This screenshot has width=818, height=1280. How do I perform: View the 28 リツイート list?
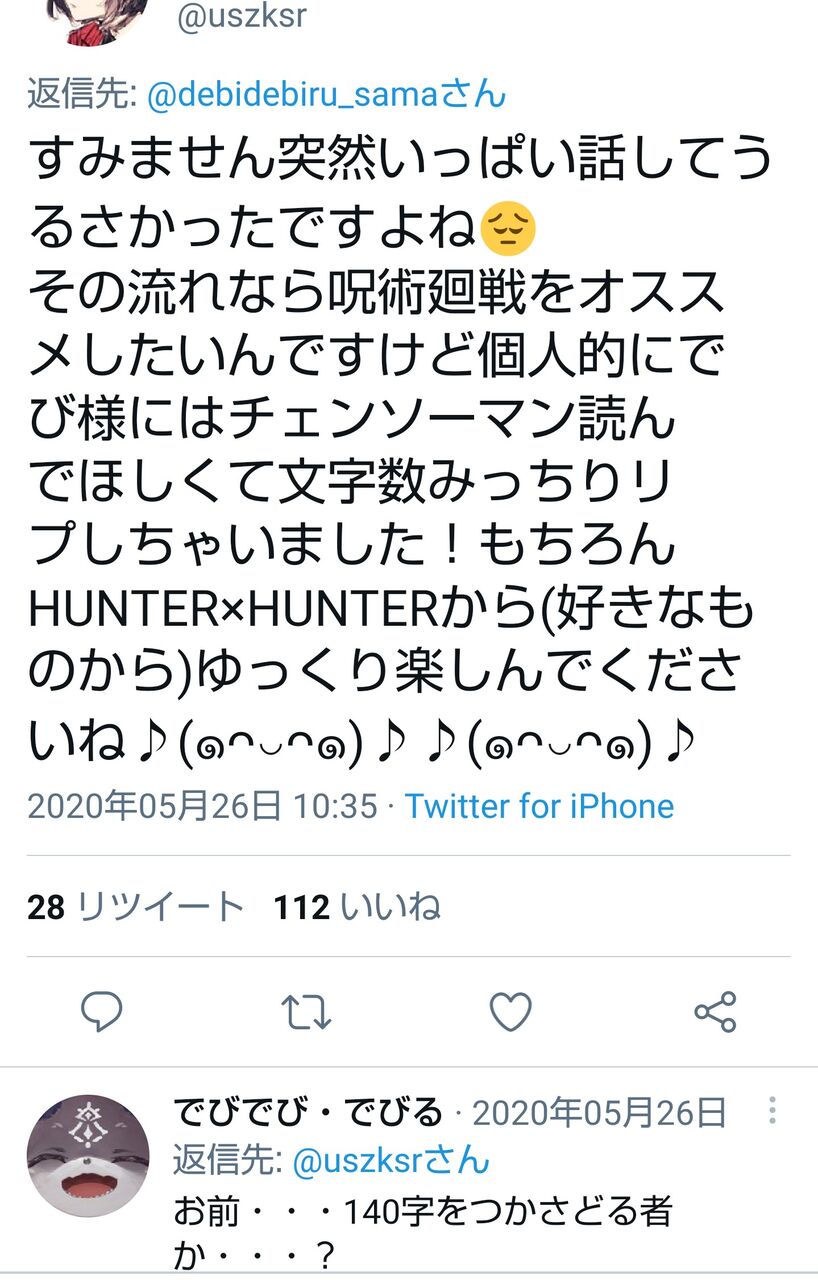(x=136, y=907)
